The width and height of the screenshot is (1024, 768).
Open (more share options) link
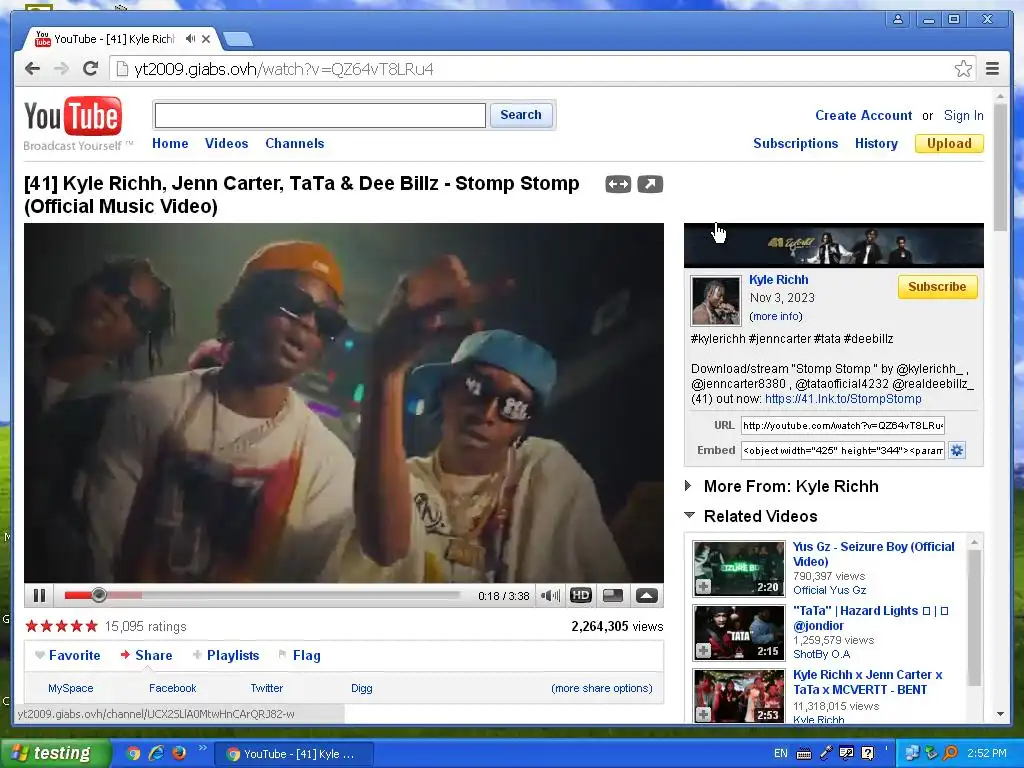[601, 688]
